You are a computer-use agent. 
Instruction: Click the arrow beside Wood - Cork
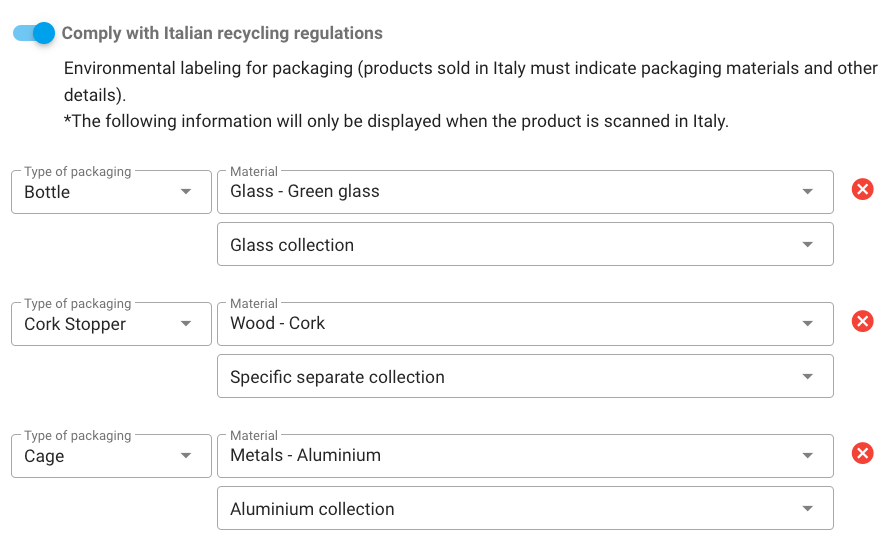[808, 324]
